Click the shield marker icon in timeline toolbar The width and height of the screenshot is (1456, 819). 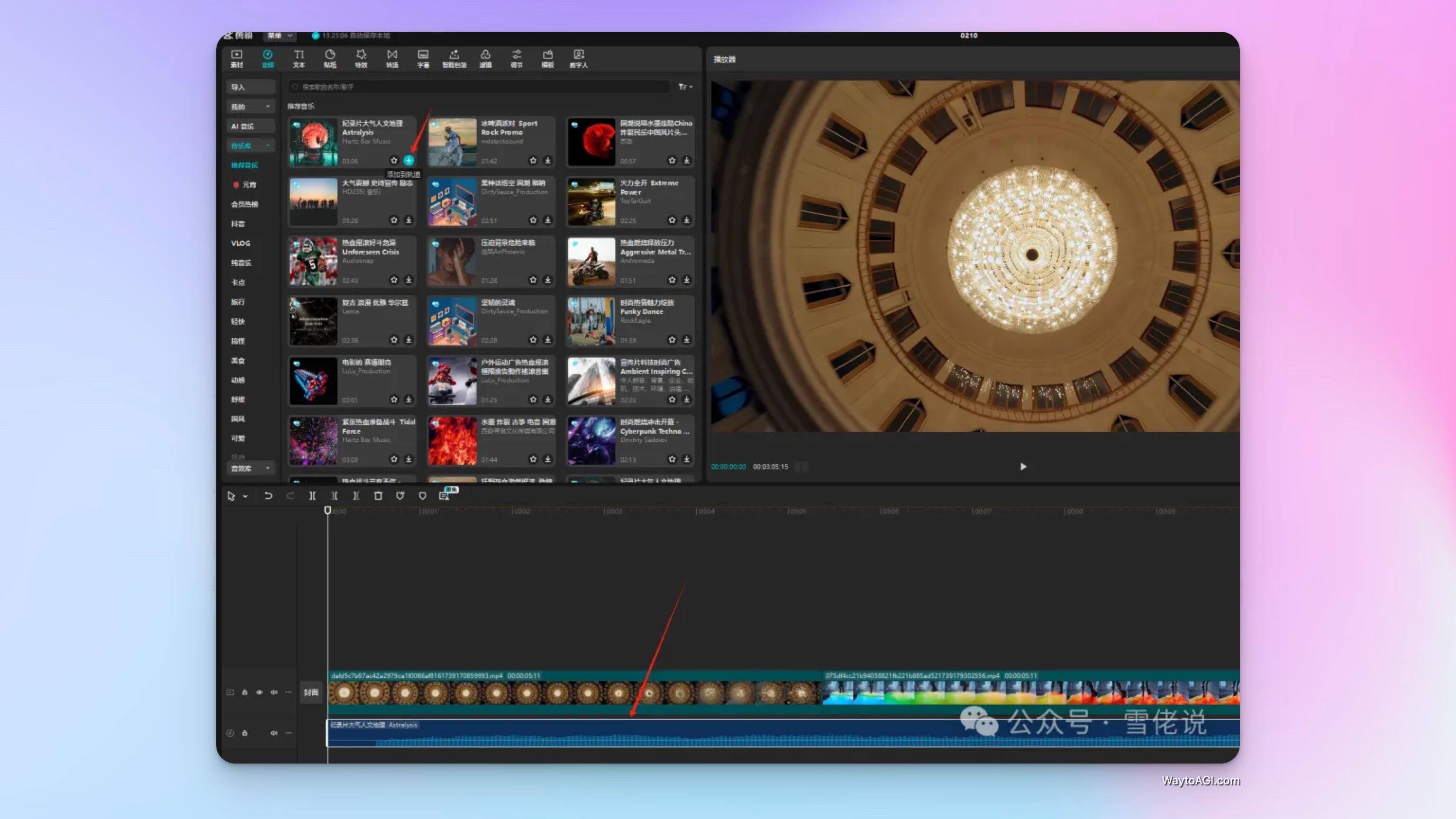pyautogui.click(x=422, y=496)
